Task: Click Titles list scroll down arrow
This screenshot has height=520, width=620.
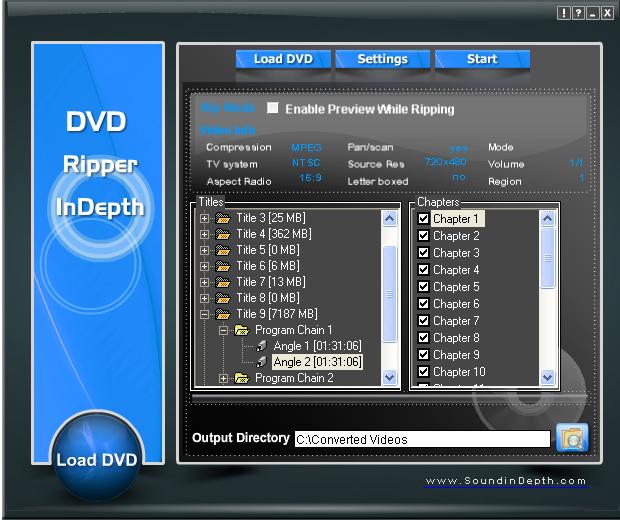Action: [389, 378]
